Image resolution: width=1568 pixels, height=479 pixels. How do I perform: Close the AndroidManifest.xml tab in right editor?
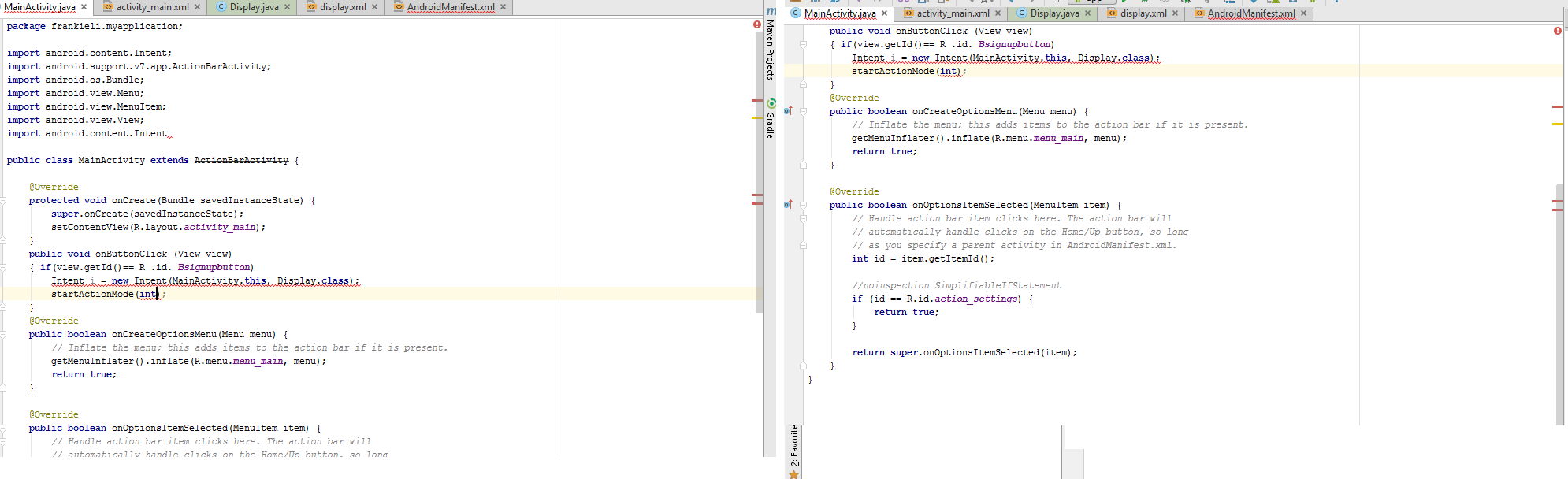point(1303,13)
